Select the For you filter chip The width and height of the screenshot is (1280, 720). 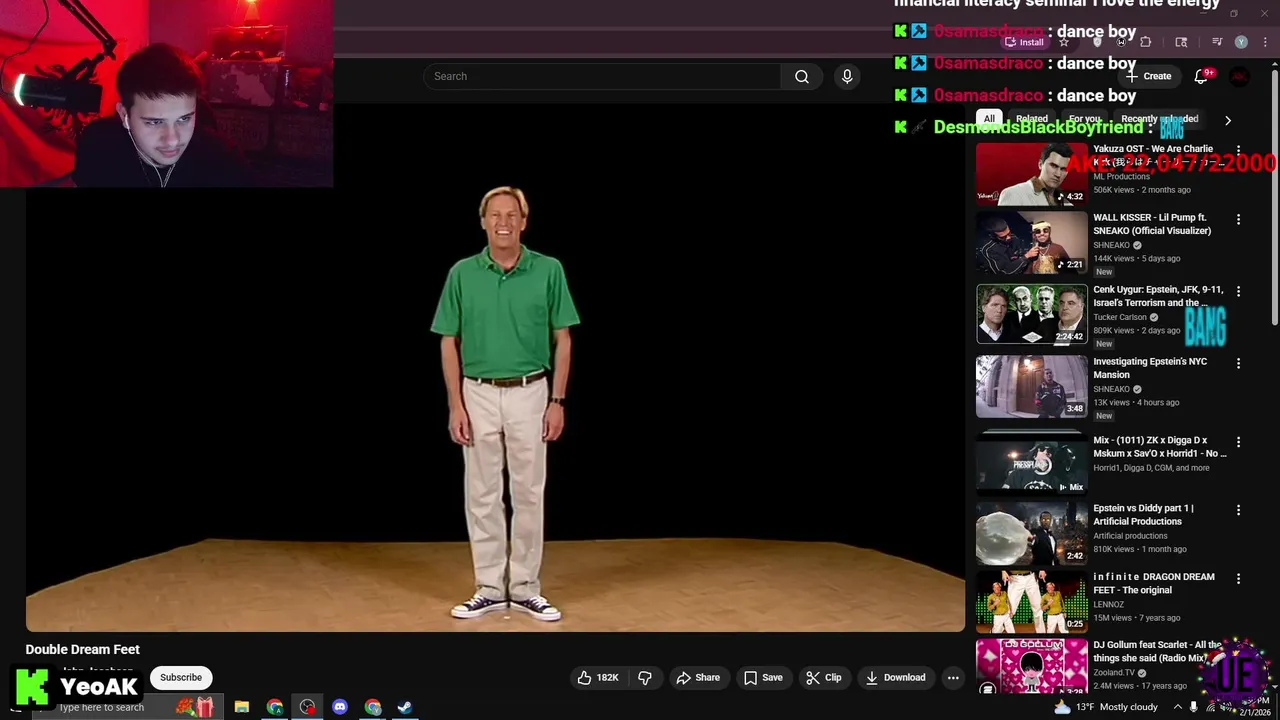click(x=1085, y=119)
